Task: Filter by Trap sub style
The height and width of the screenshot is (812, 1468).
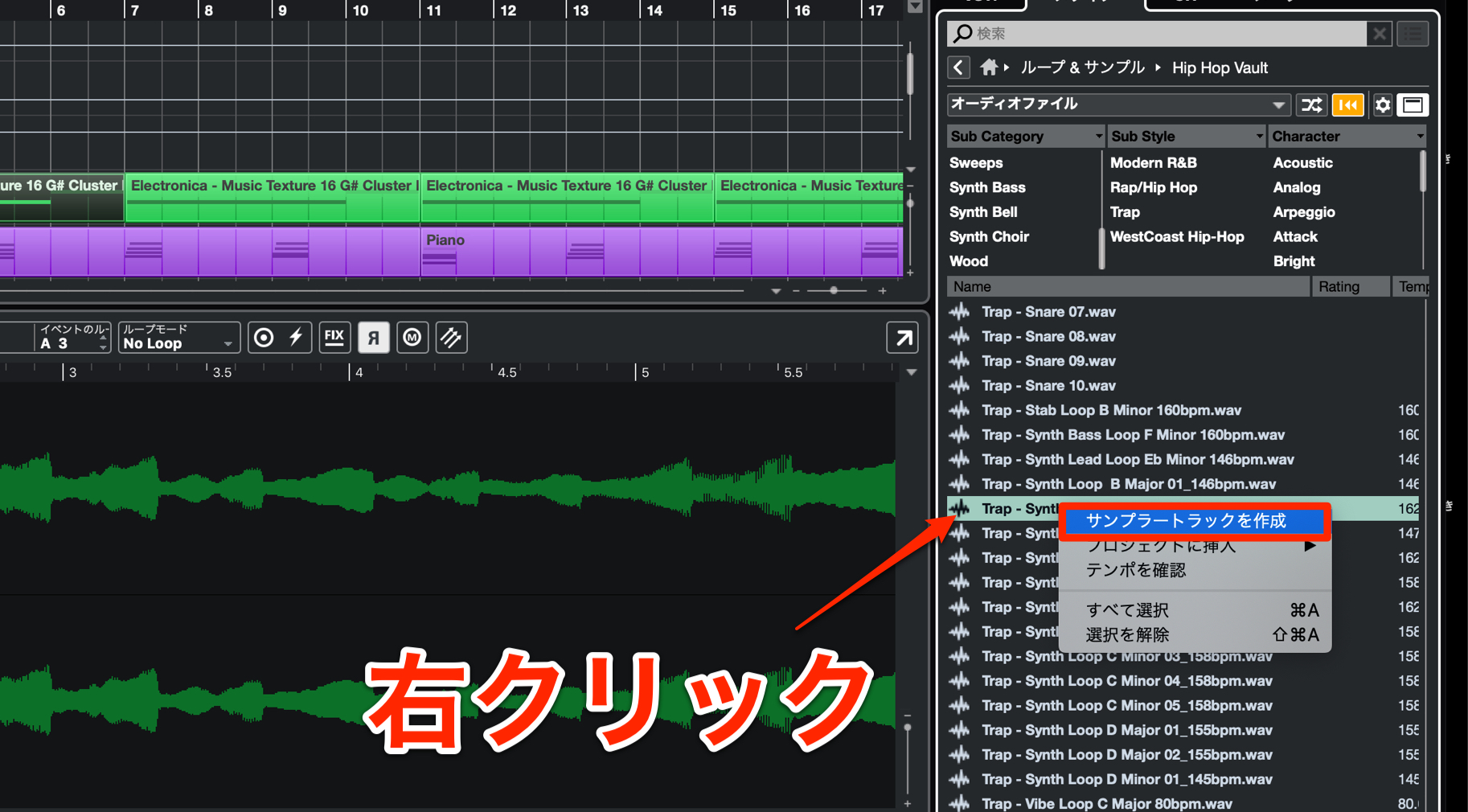Action: coord(1125,212)
